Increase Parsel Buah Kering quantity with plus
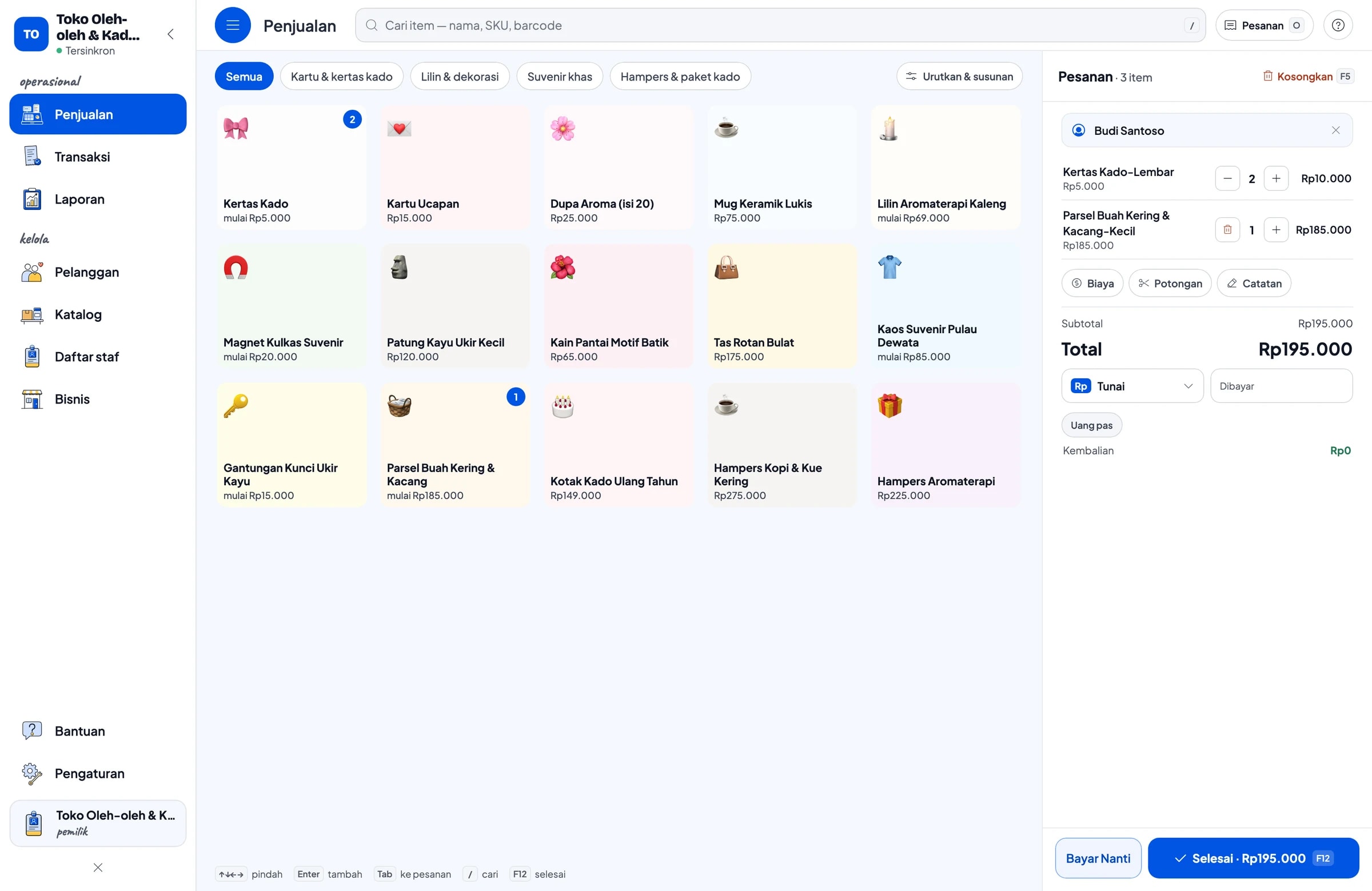The image size is (1372, 891). pyautogui.click(x=1277, y=230)
